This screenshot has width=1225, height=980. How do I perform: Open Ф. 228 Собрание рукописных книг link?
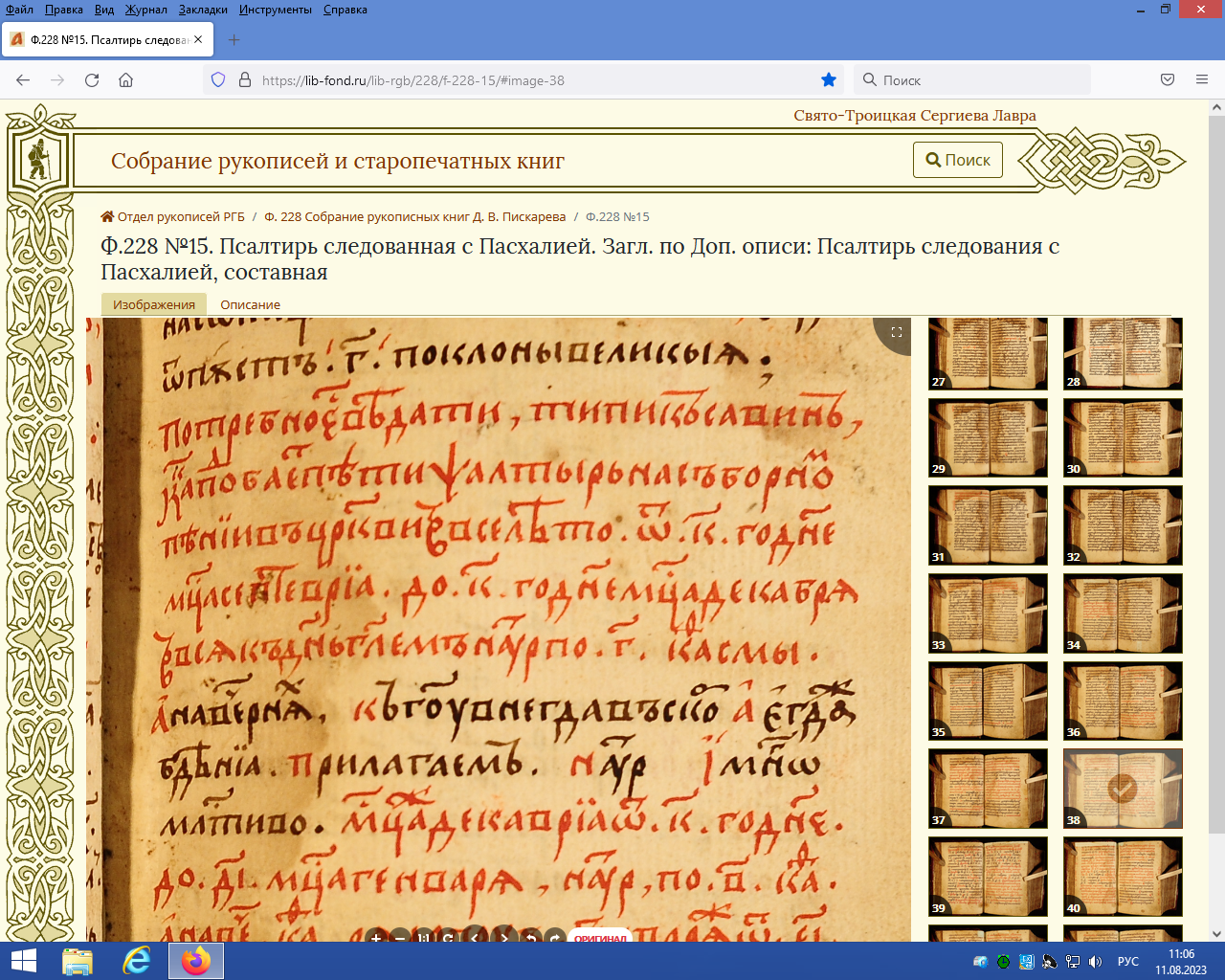click(415, 217)
